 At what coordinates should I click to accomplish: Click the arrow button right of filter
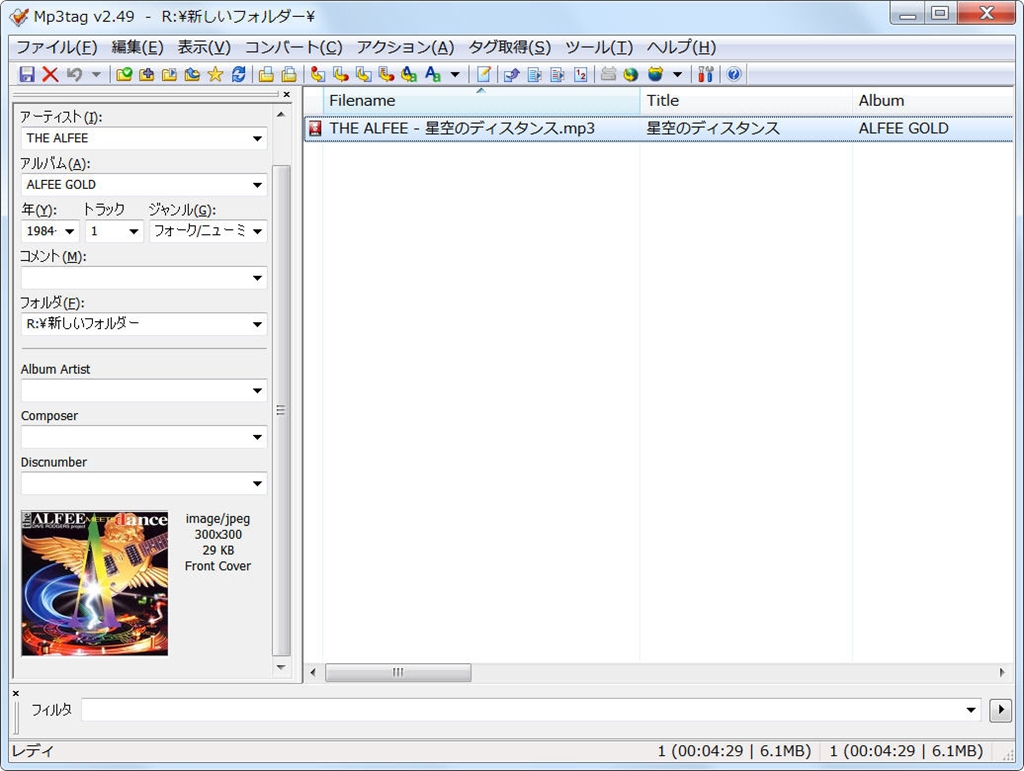999,710
